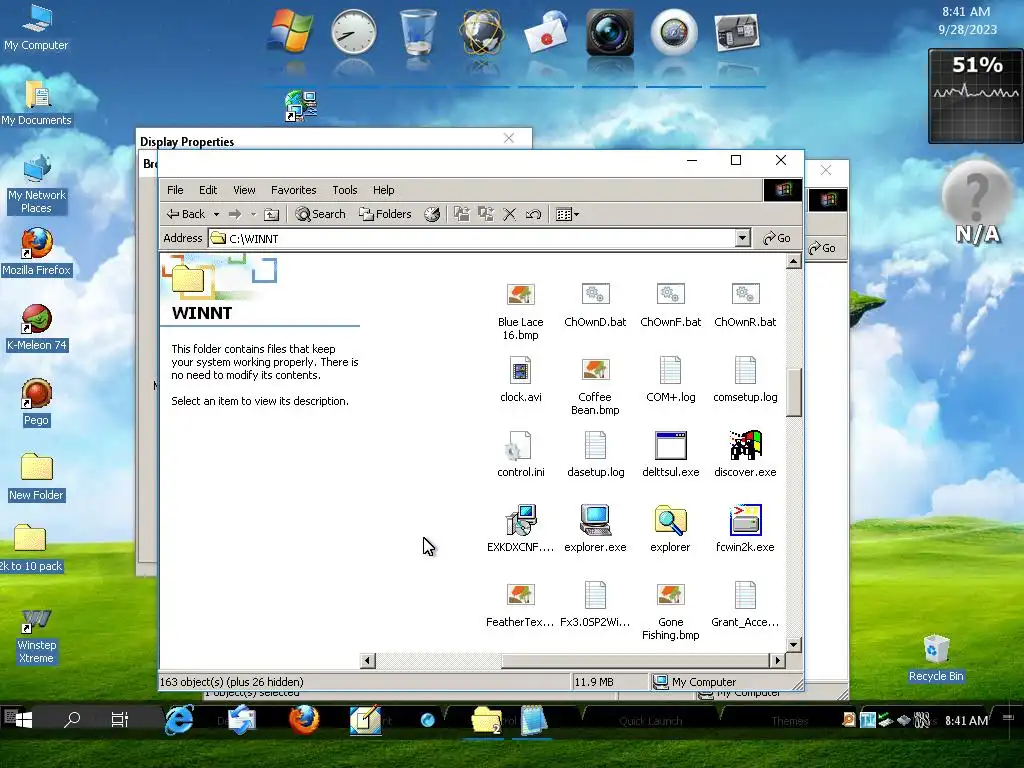The width and height of the screenshot is (1024, 768).
Task: Click vertical scrollbar up arrow
Action: click(793, 262)
